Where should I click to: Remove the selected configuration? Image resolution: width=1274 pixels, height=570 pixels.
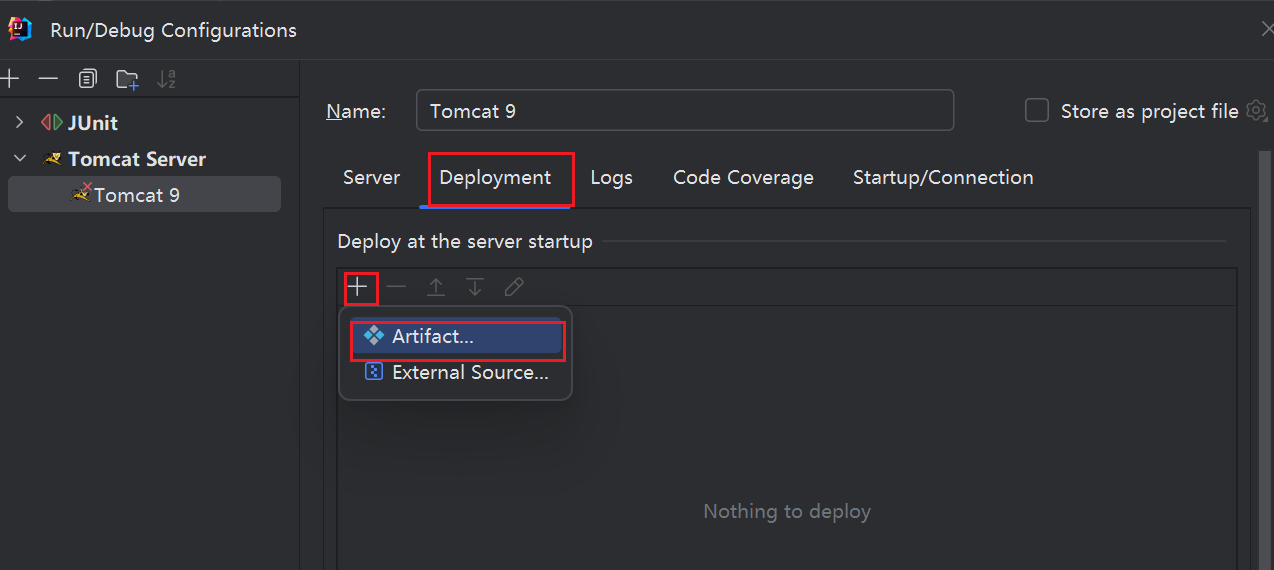coord(48,78)
